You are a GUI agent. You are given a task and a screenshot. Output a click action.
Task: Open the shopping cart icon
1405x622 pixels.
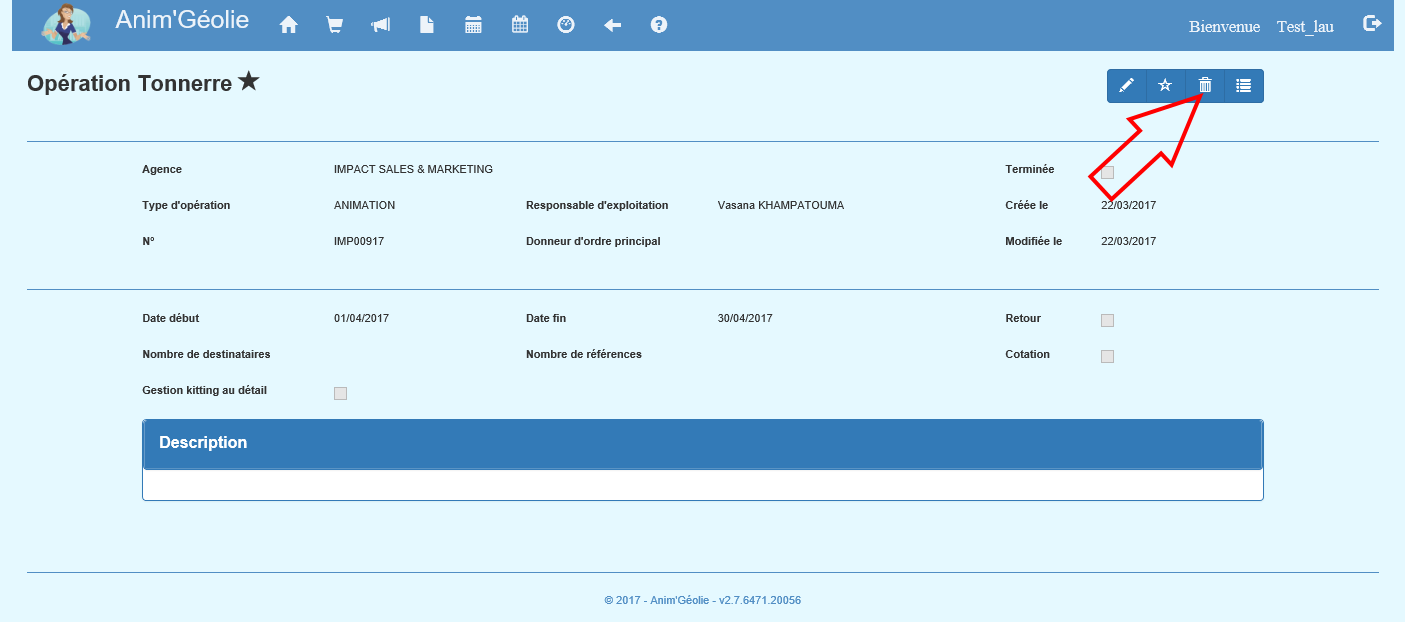[335, 26]
